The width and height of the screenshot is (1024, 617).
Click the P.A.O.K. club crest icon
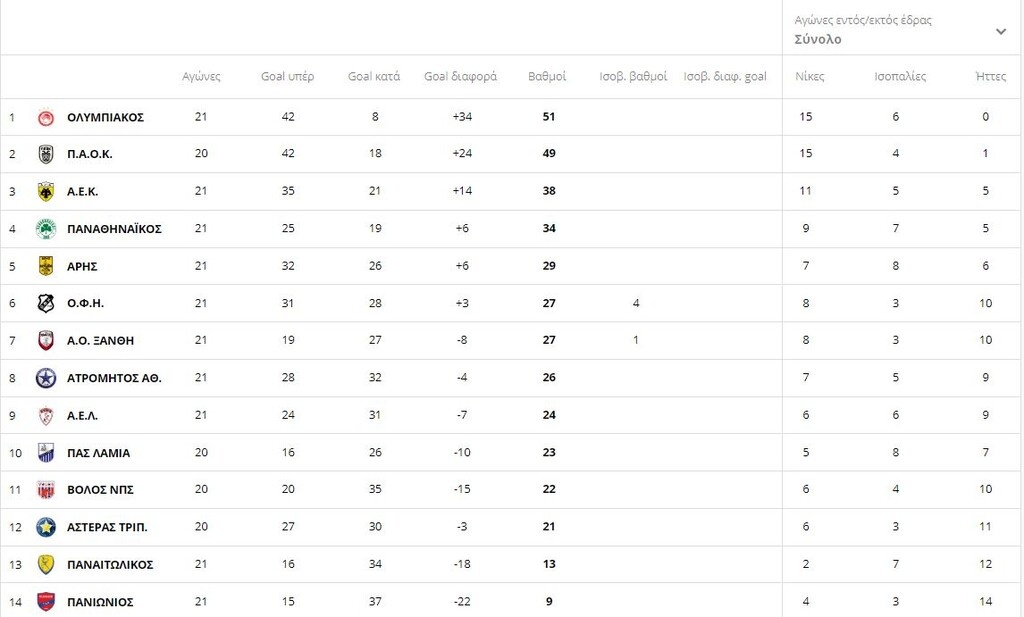(45, 154)
